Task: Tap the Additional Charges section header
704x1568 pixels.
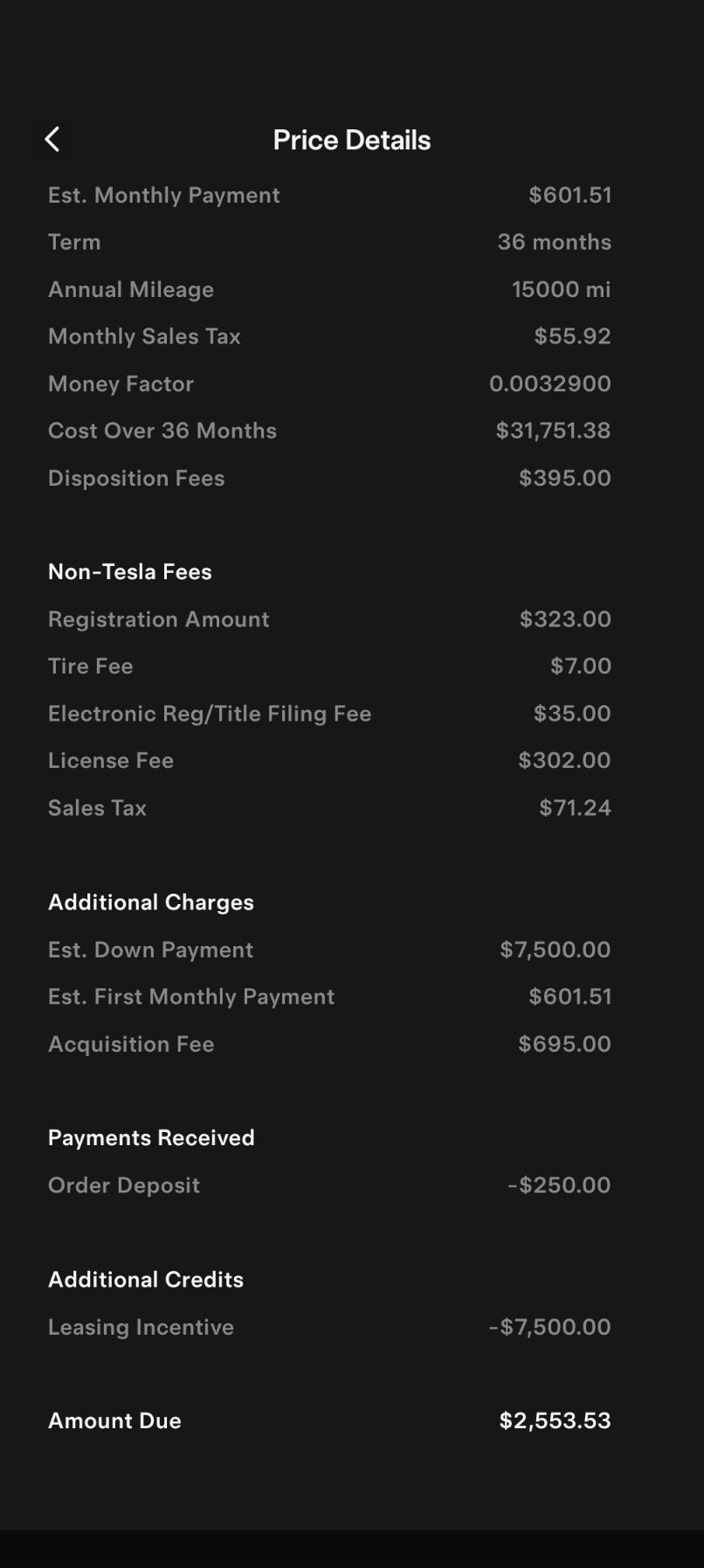Action: (x=151, y=902)
